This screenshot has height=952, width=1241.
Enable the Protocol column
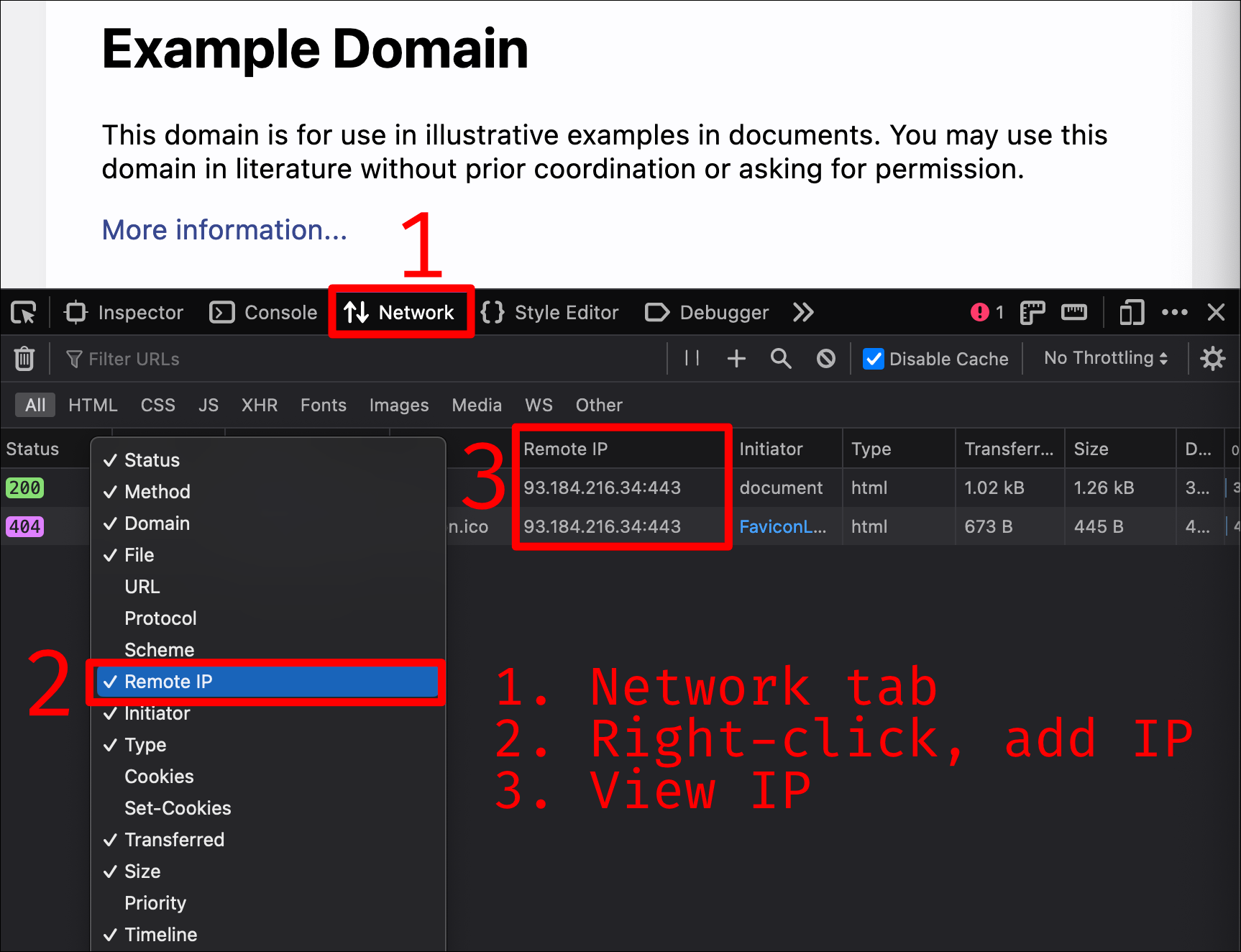tap(160, 618)
